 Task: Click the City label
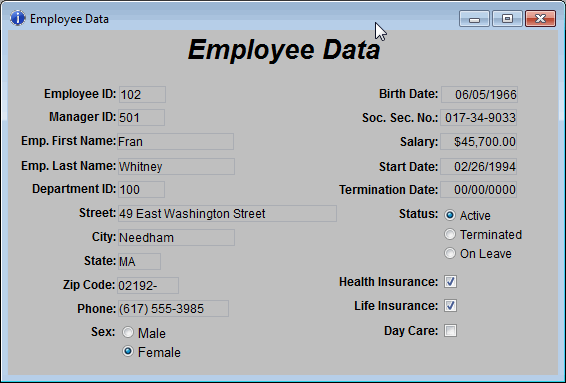pyautogui.click(x=104, y=237)
